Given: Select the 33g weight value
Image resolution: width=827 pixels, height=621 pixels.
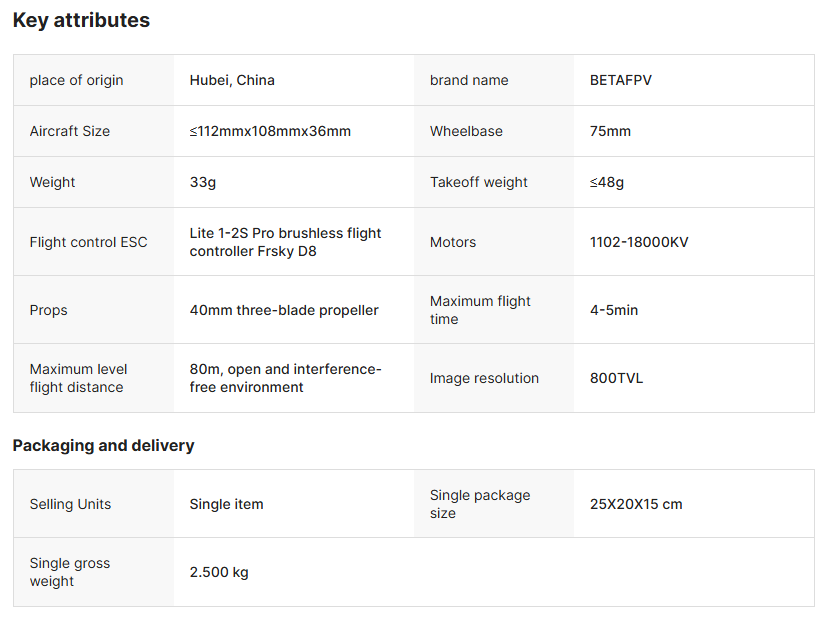Looking at the screenshot, I should click(x=203, y=182).
